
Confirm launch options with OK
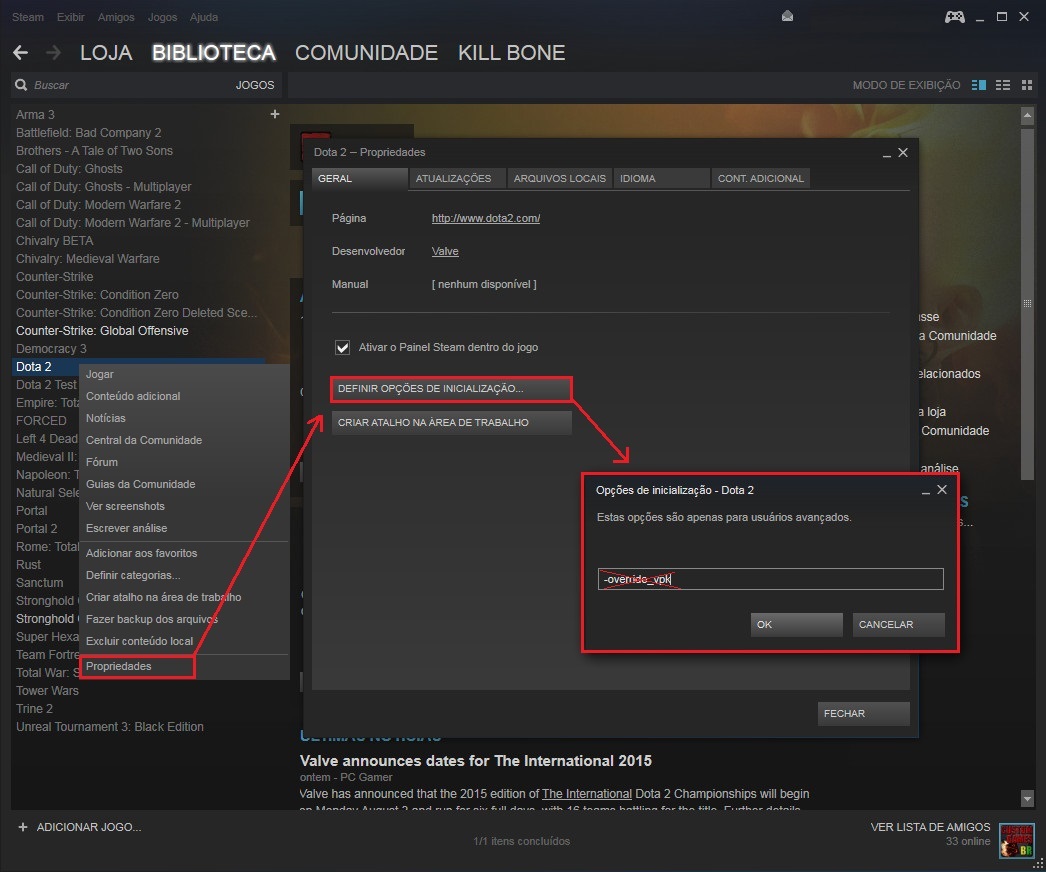(797, 624)
